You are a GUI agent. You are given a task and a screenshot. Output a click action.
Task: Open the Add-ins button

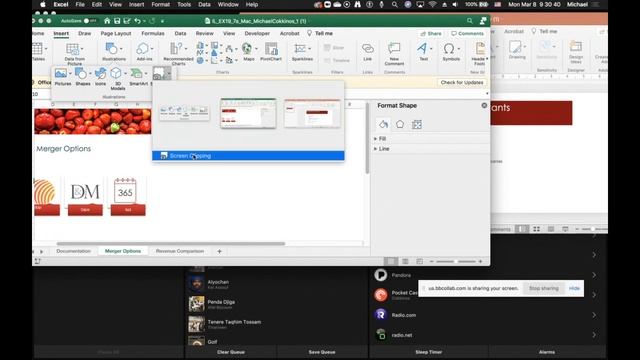144,52
